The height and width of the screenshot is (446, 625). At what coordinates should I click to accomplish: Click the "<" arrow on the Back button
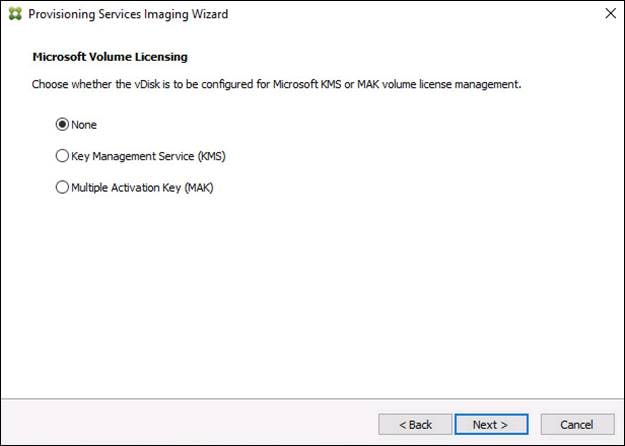(x=401, y=425)
